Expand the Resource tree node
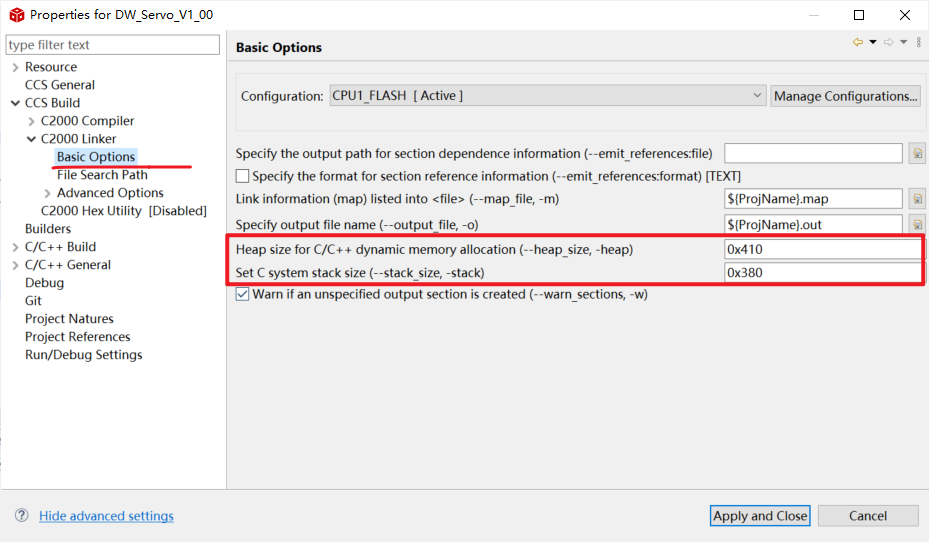929x542 pixels. pyautogui.click(x=15, y=68)
